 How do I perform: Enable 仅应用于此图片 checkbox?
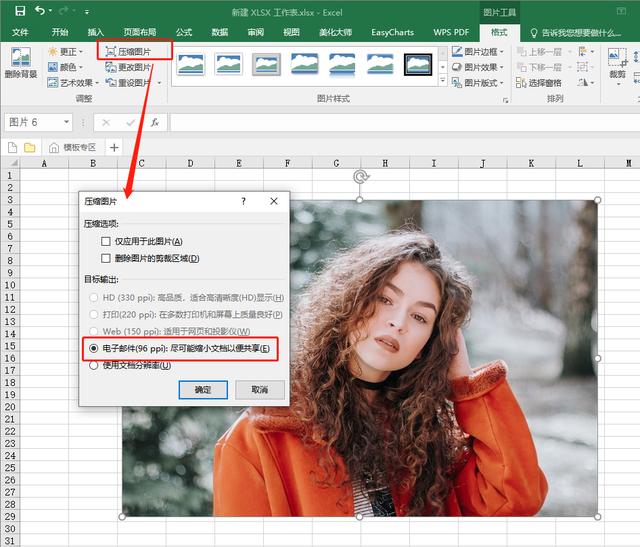(106, 241)
